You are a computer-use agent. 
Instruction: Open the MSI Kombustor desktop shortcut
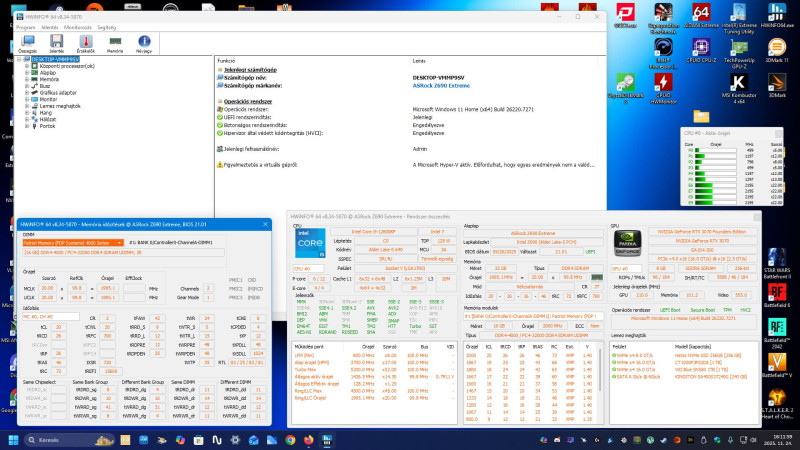(739, 89)
